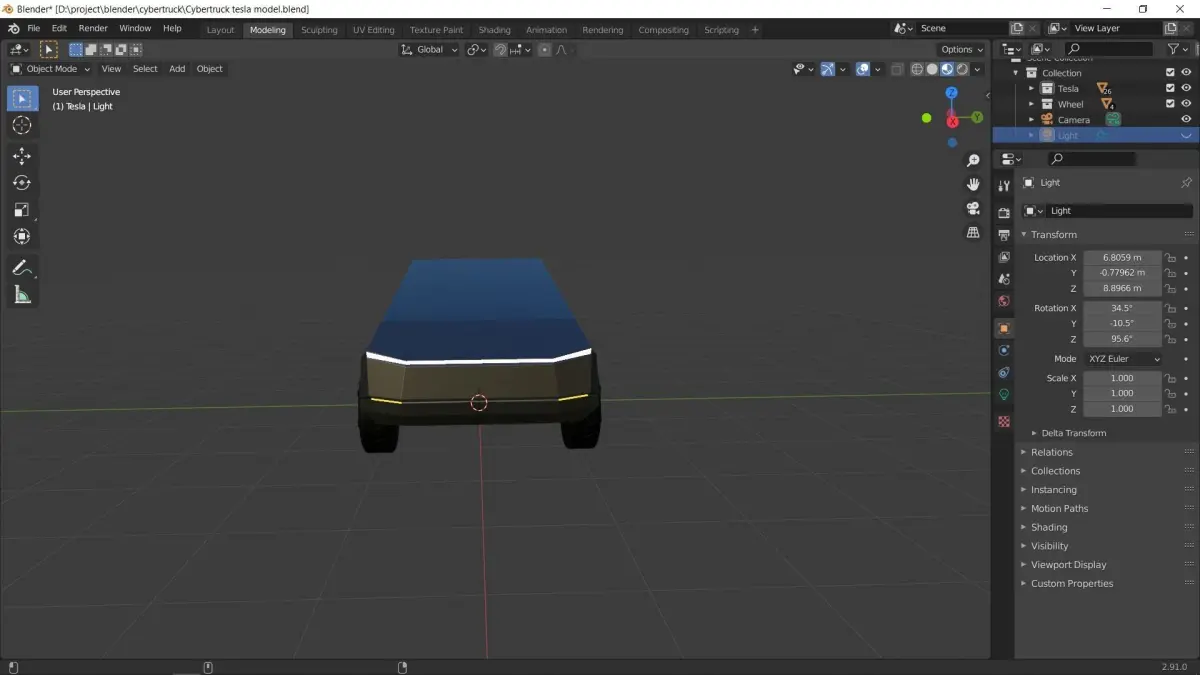Open the Render menu
The image size is (1200, 675).
tap(93, 28)
